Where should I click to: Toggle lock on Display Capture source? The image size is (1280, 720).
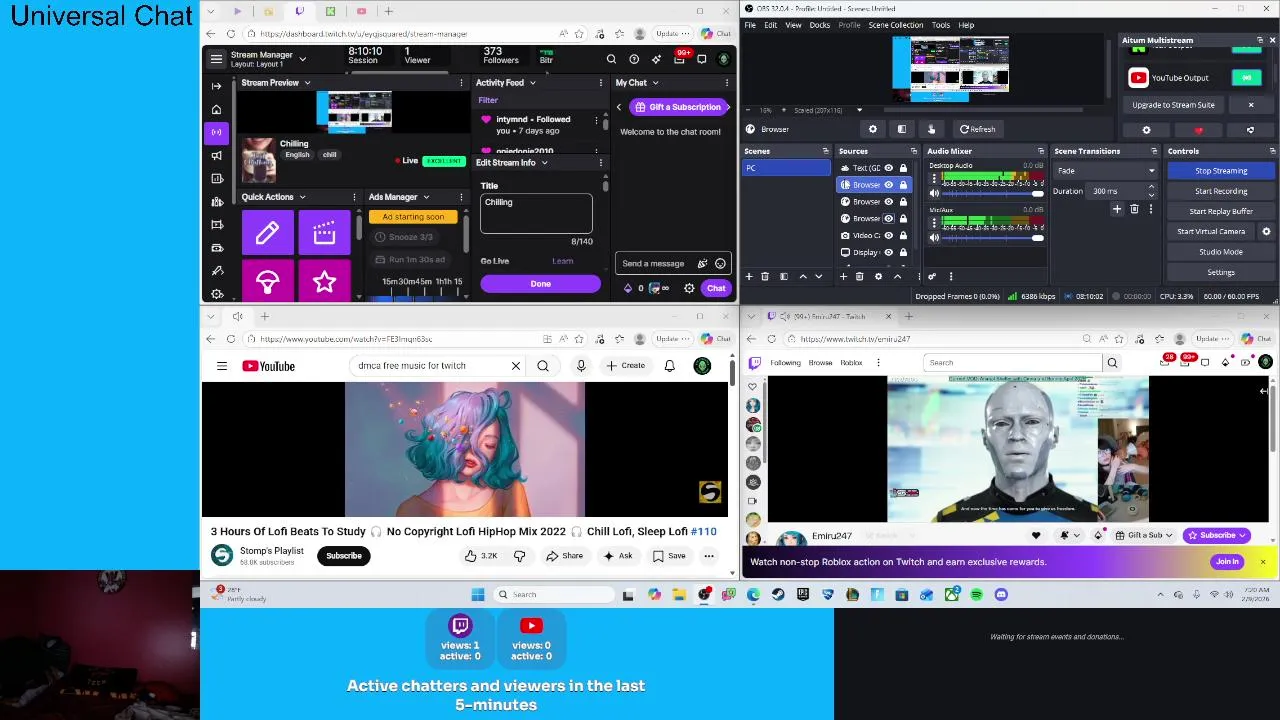[903, 252]
